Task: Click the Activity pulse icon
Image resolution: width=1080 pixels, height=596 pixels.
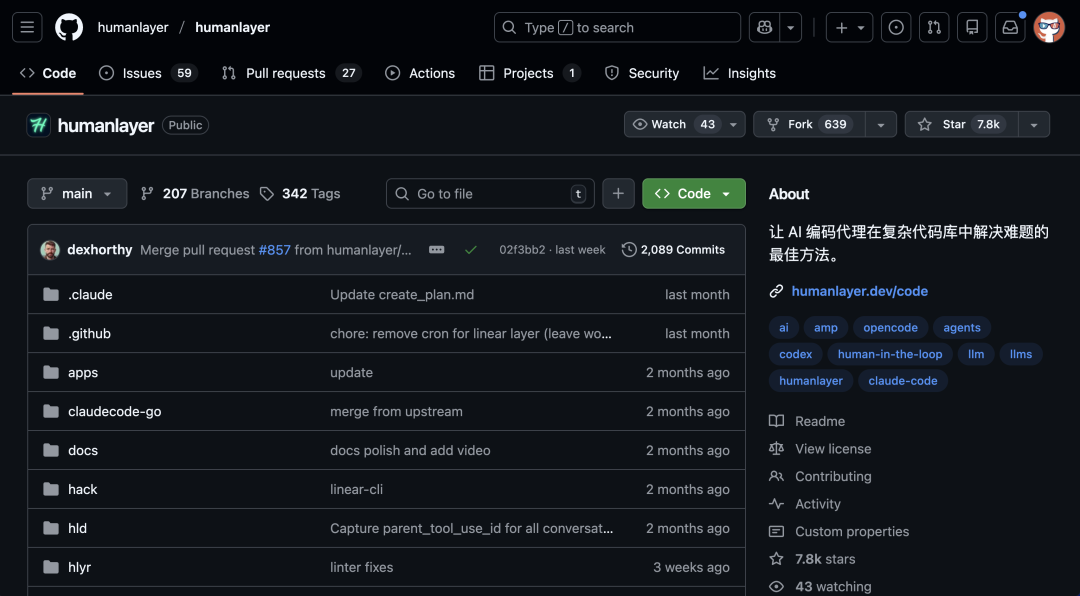Action: (776, 504)
